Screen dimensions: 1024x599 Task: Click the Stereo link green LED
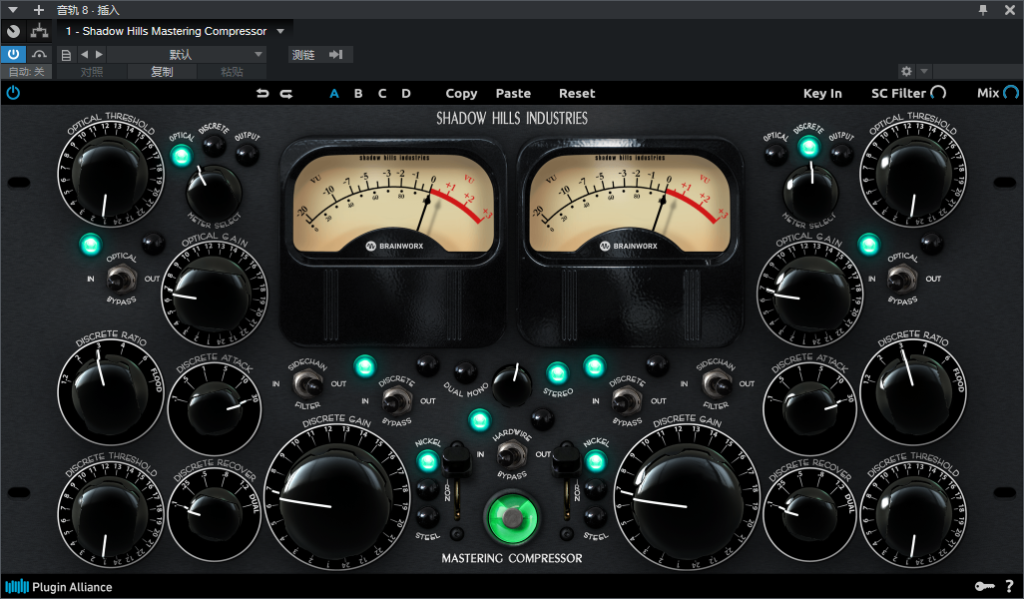pos(557,374)
